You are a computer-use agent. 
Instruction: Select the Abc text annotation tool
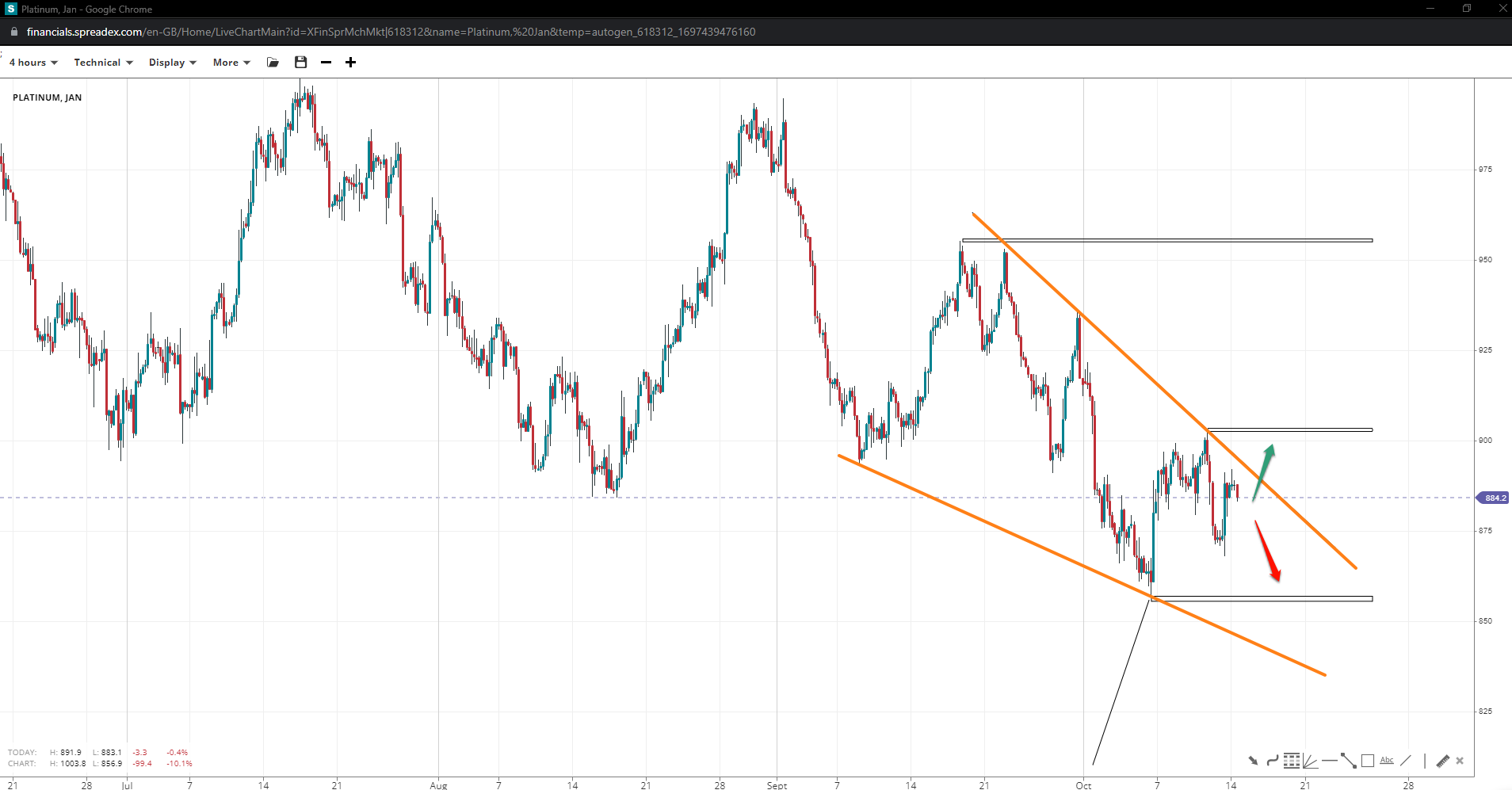(1387, 761)
